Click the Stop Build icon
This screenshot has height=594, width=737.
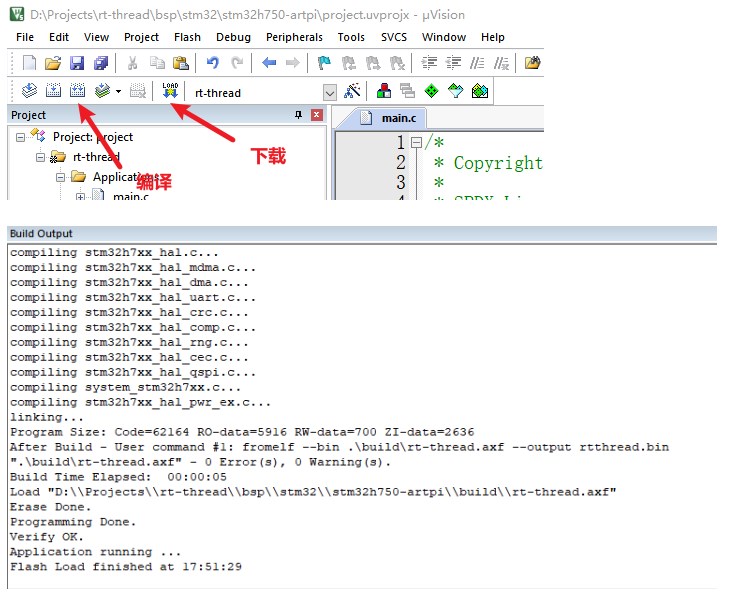138,90
